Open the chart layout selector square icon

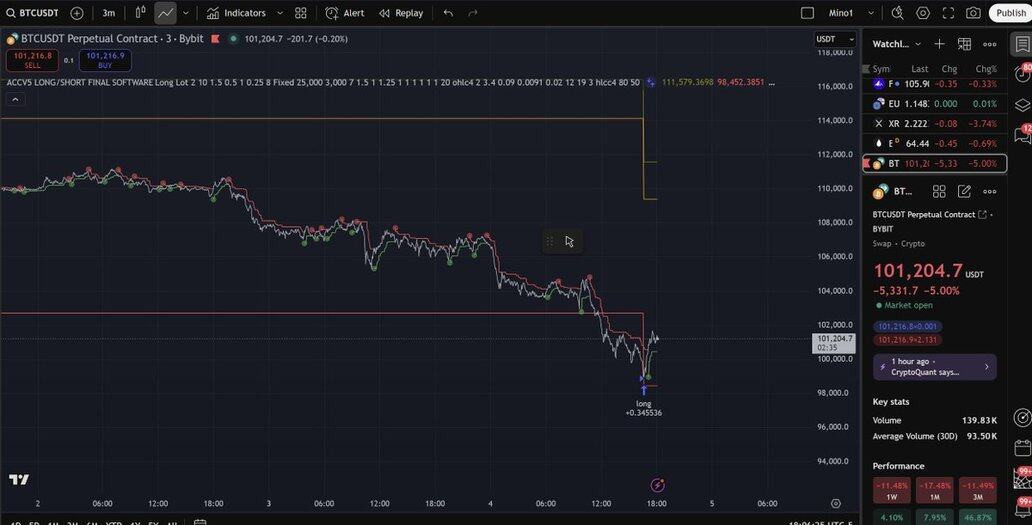807,13
